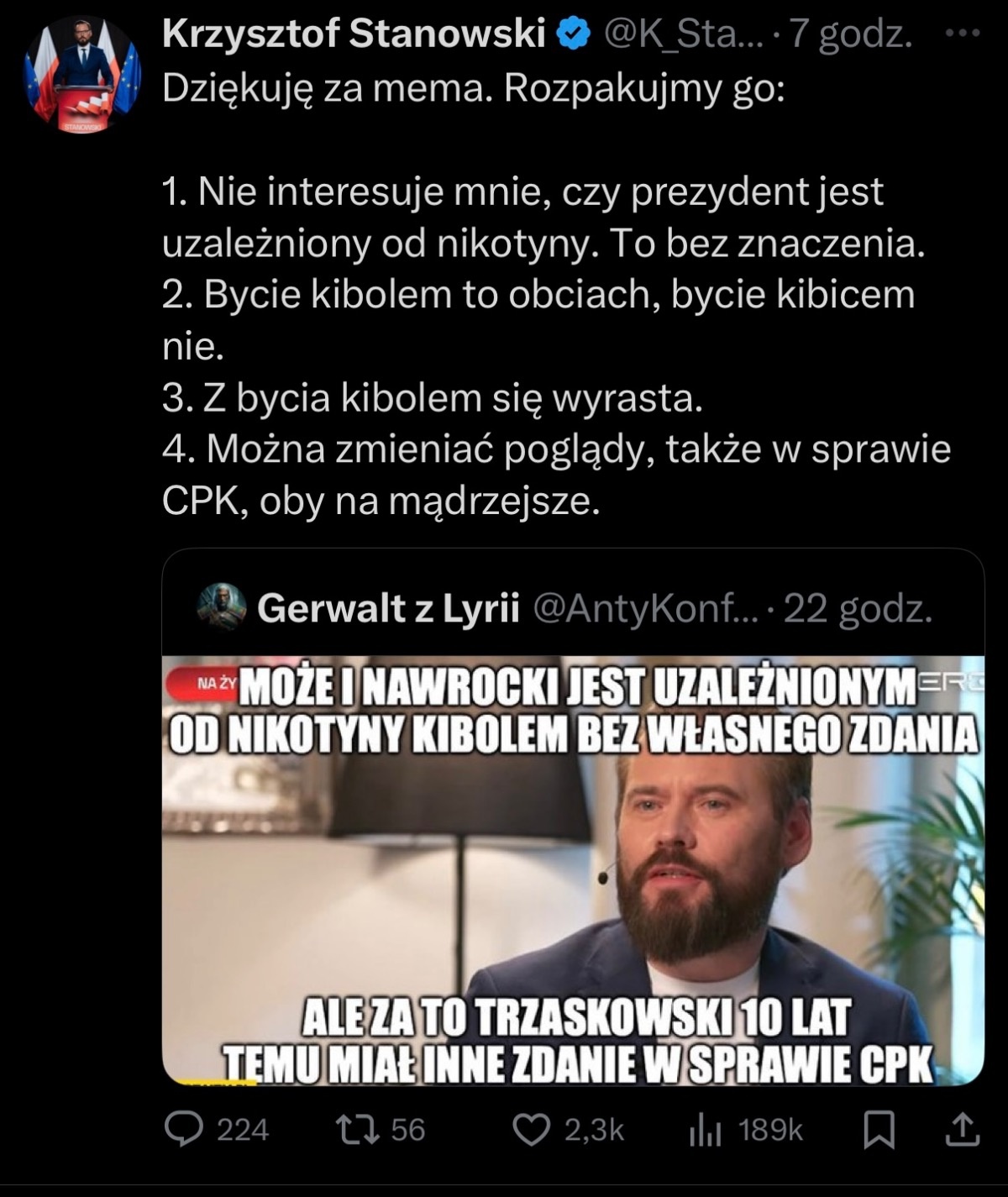The width and height of the screenshot is (1008, 1197).
Task: Share tweet using upload arrow icon
Action: [963, 1130]
